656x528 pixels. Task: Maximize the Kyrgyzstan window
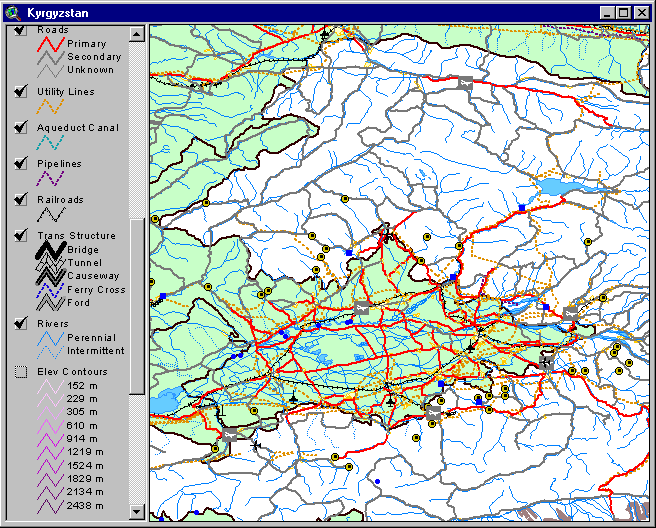click(623, 13)
